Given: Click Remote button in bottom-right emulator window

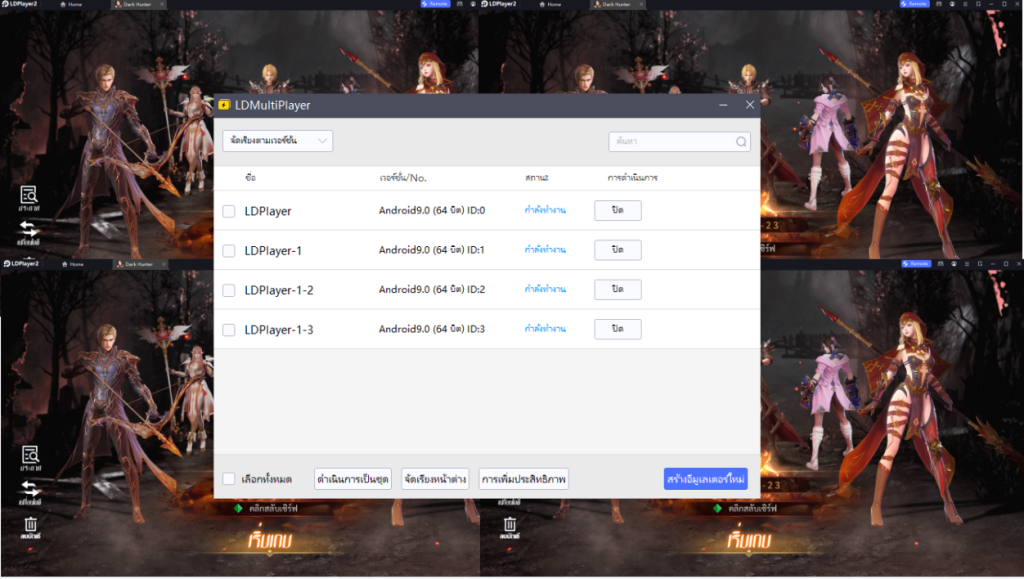Looking at the screenshot, I should (916, 264).
